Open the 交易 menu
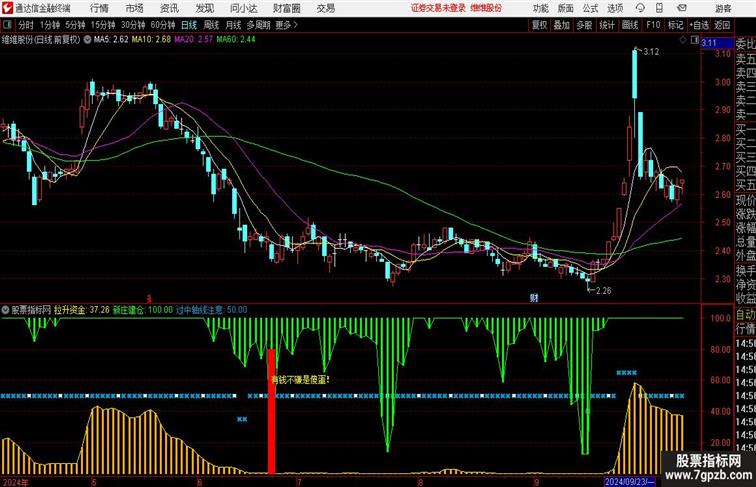This screenshot has height=487, width=756. [x=325, y=8]
